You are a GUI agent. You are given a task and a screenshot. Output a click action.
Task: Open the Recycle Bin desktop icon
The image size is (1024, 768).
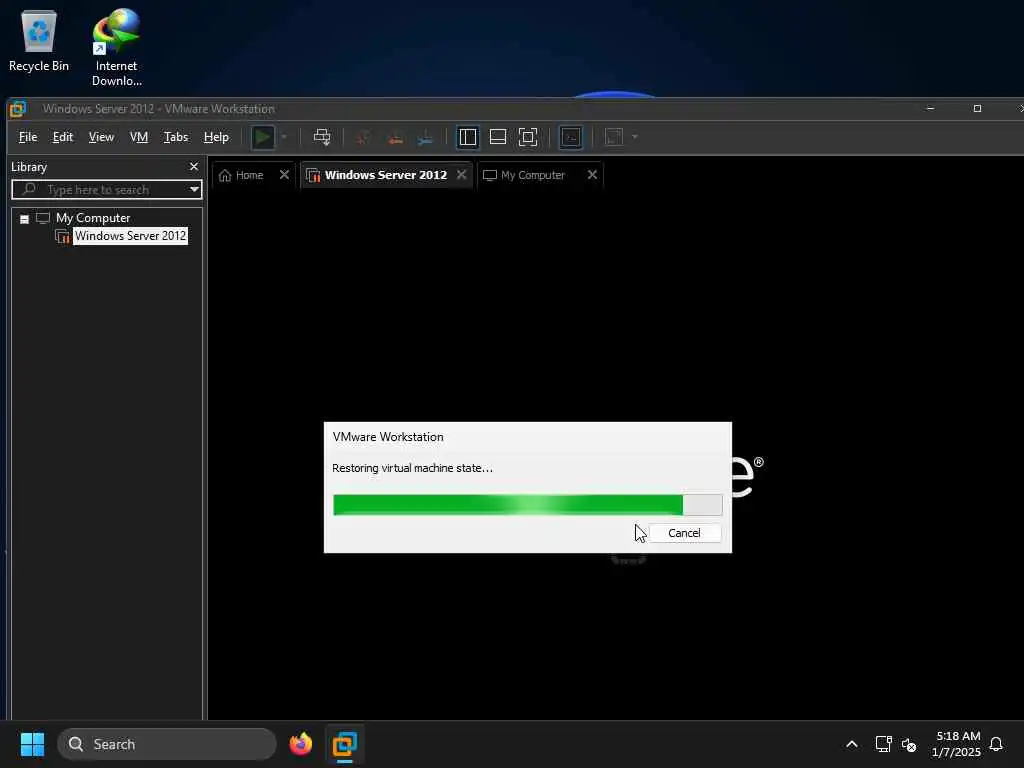tap(39, 41)
